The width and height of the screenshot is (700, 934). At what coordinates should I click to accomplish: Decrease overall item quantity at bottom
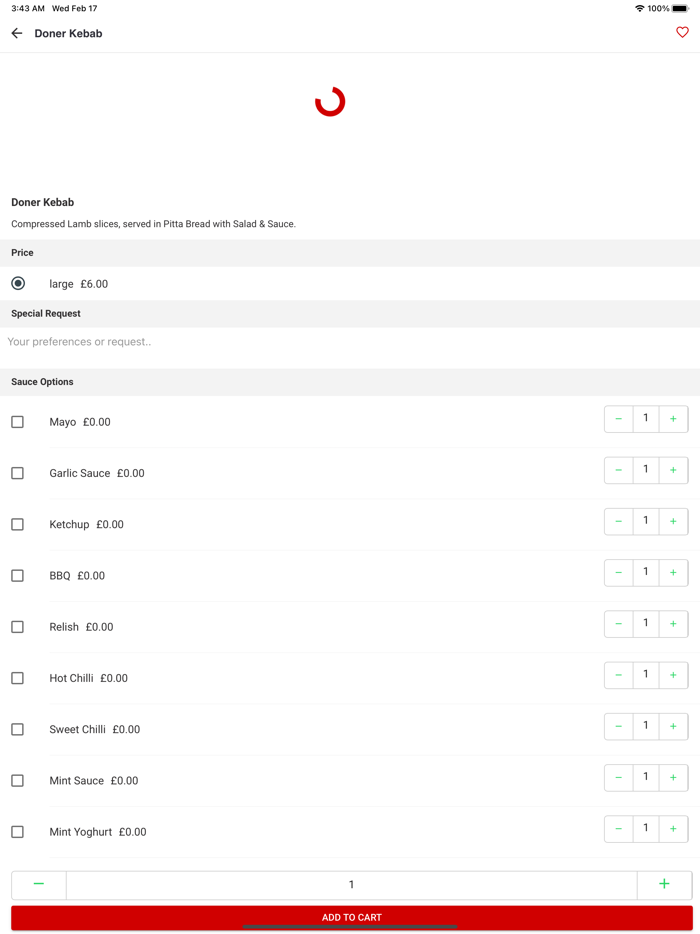(x=39, y=884)
